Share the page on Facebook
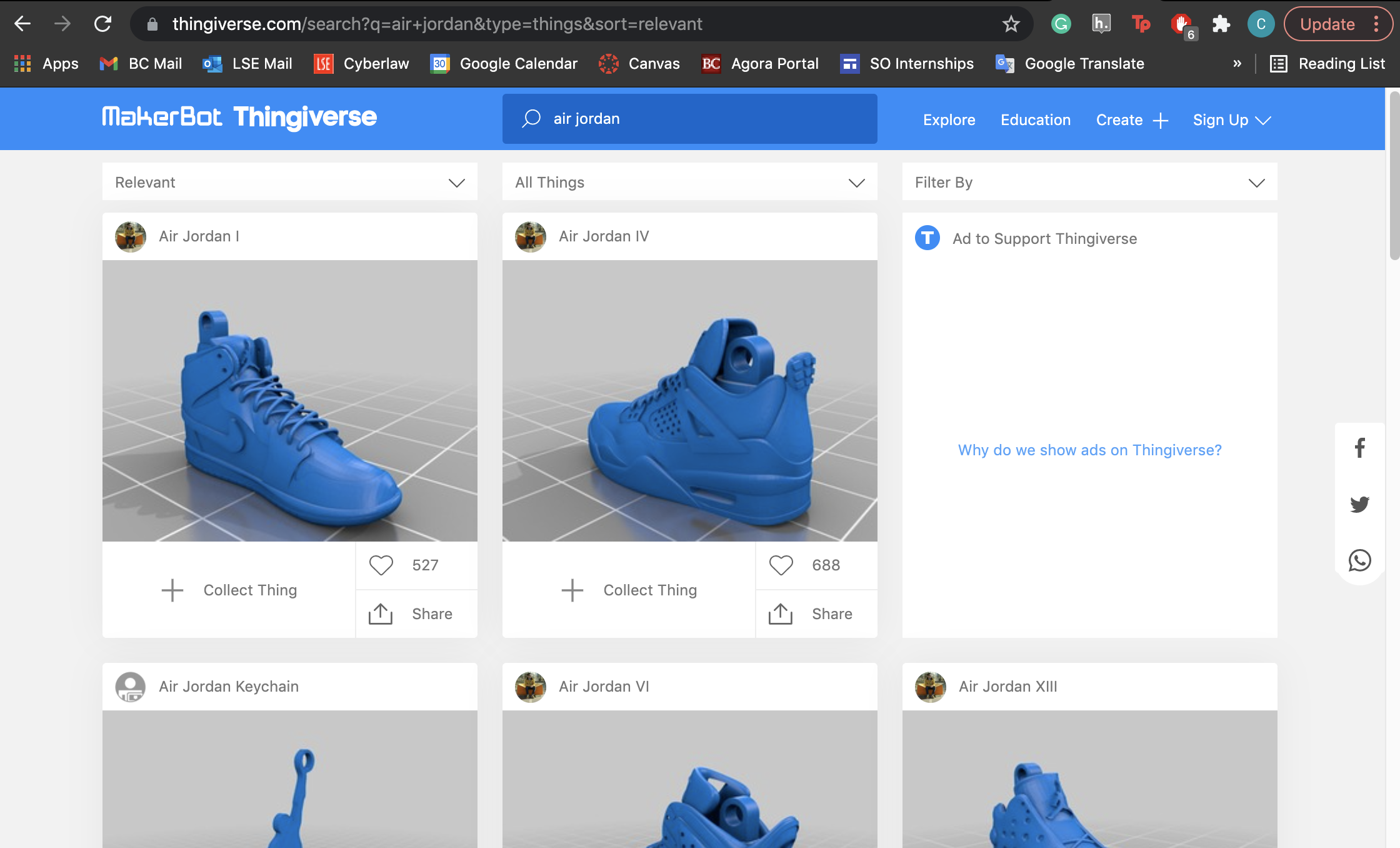Viewport: 1400px width, 848px height. [x=1359, y=448]
